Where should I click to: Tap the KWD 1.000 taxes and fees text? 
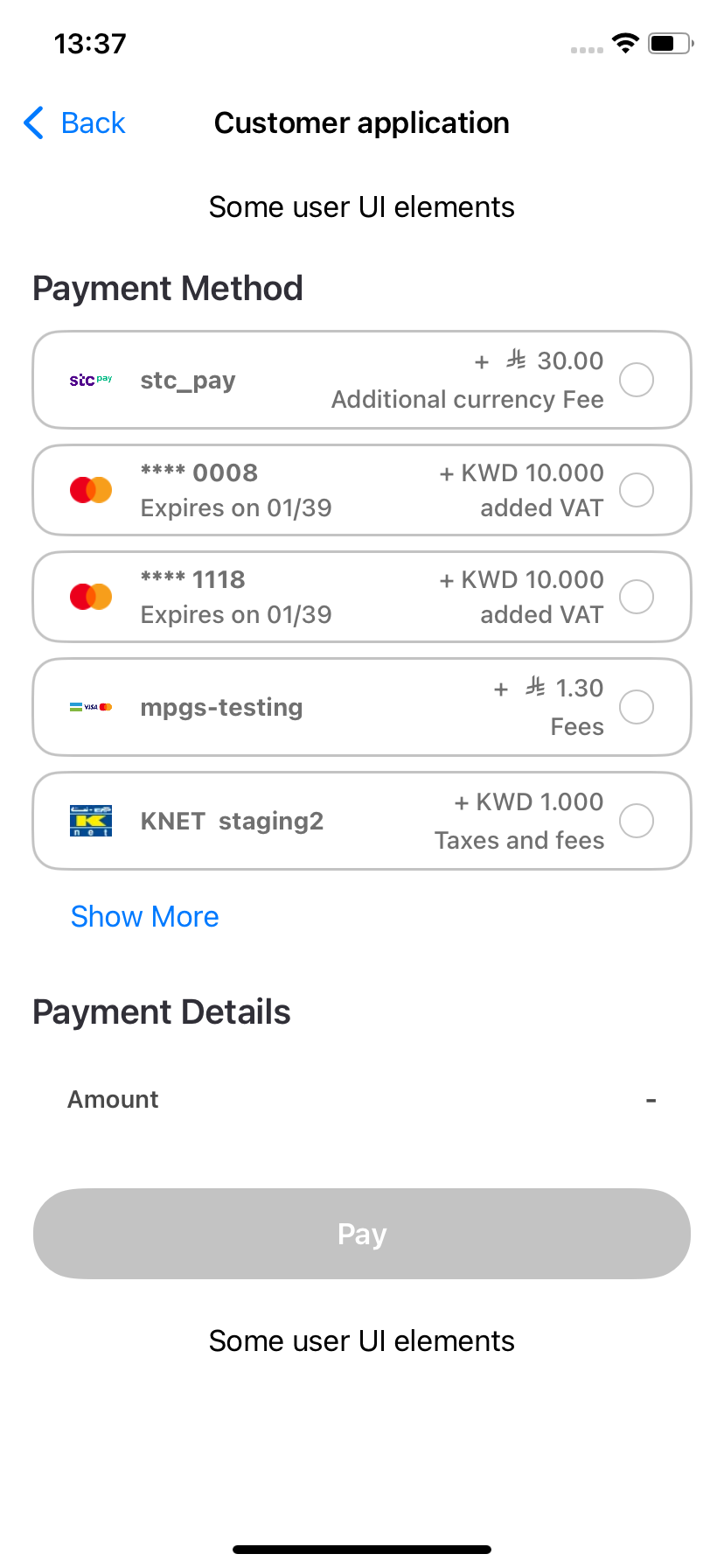pos(520,821)
